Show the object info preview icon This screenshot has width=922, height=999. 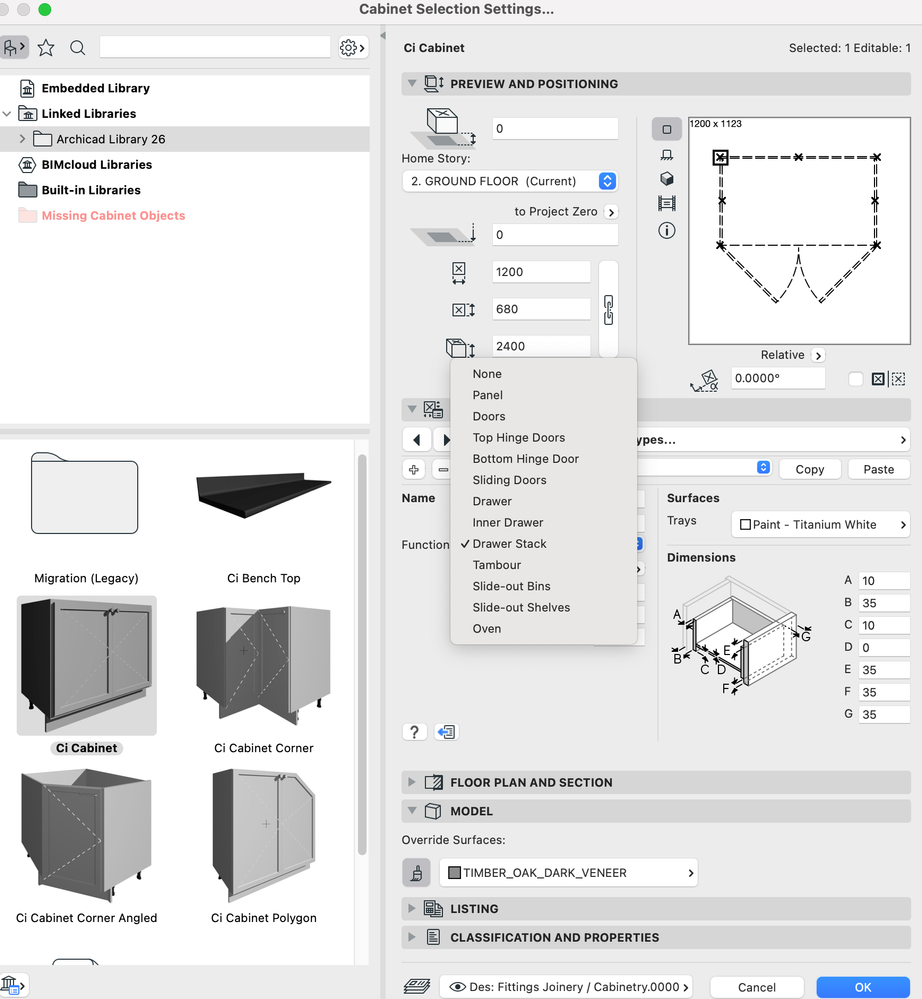click(667, 230)
